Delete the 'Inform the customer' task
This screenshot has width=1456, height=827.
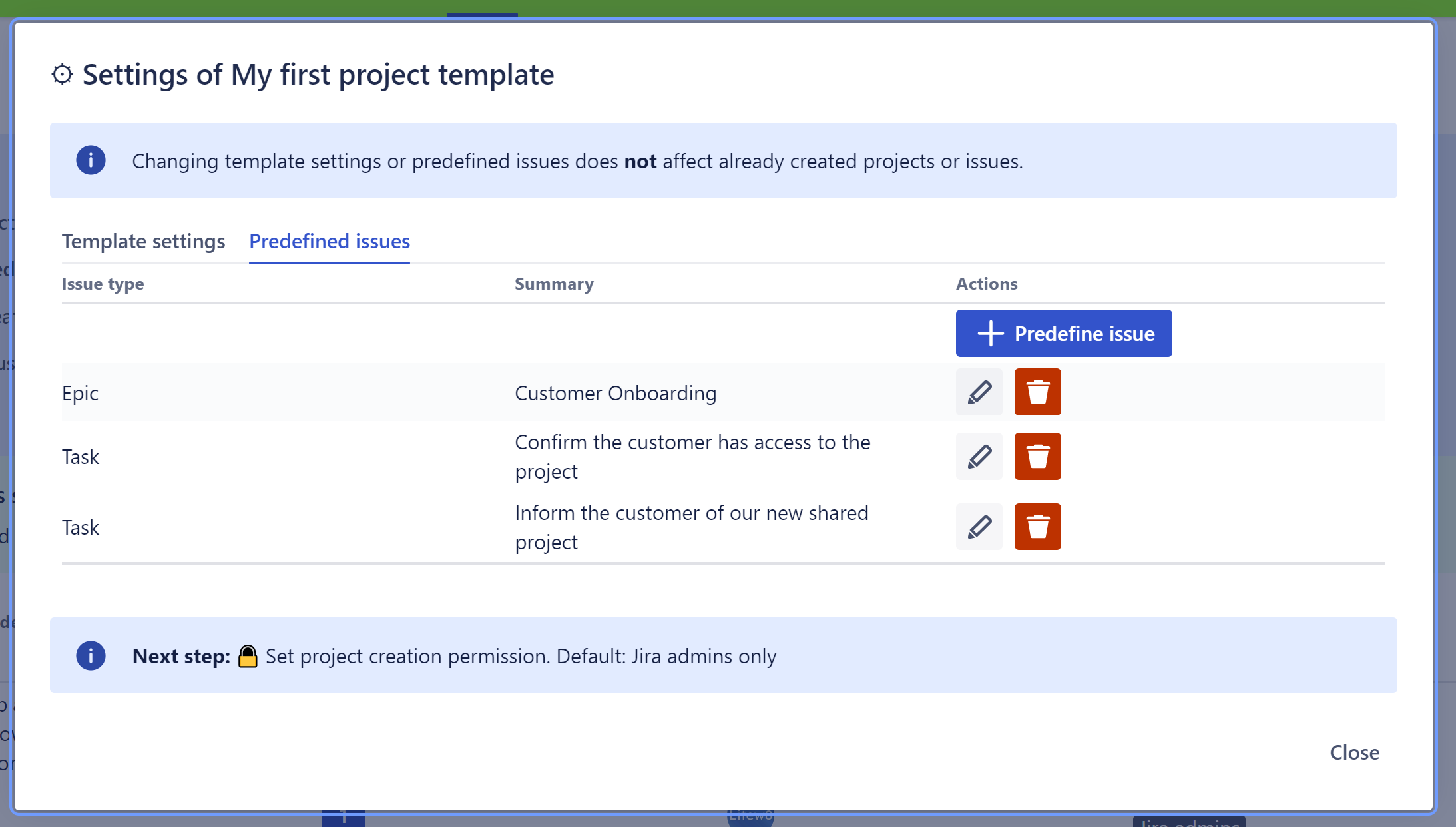click(1038, 527)
